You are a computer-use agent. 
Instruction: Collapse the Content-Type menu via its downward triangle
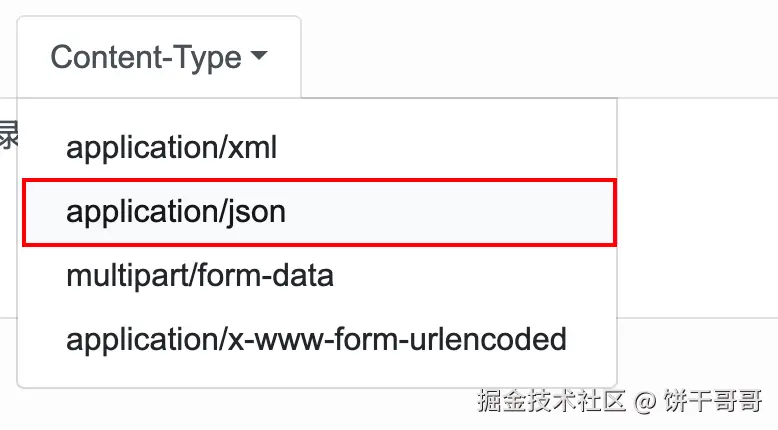[x=259, y=55]
